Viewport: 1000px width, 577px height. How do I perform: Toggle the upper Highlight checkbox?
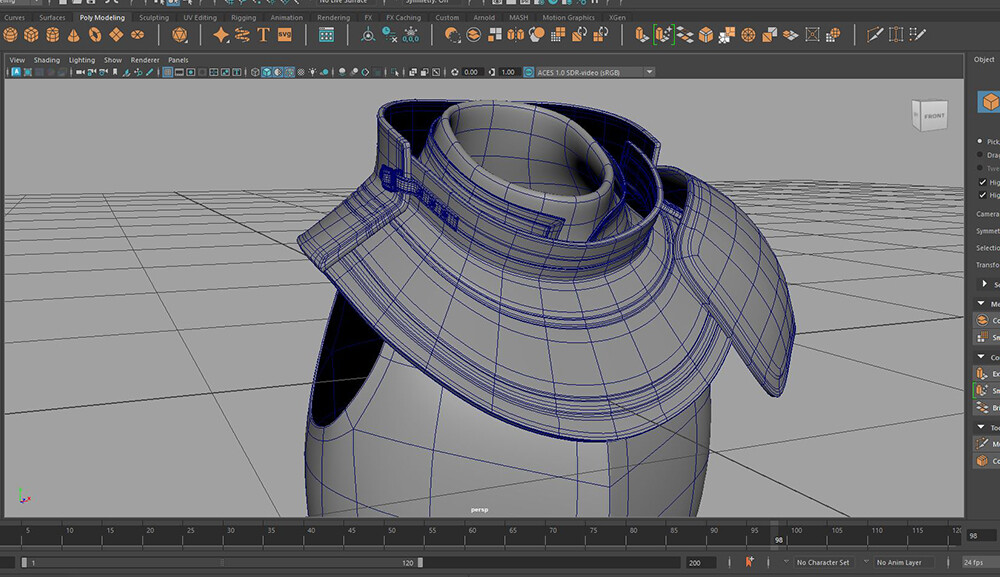(982, 182)
